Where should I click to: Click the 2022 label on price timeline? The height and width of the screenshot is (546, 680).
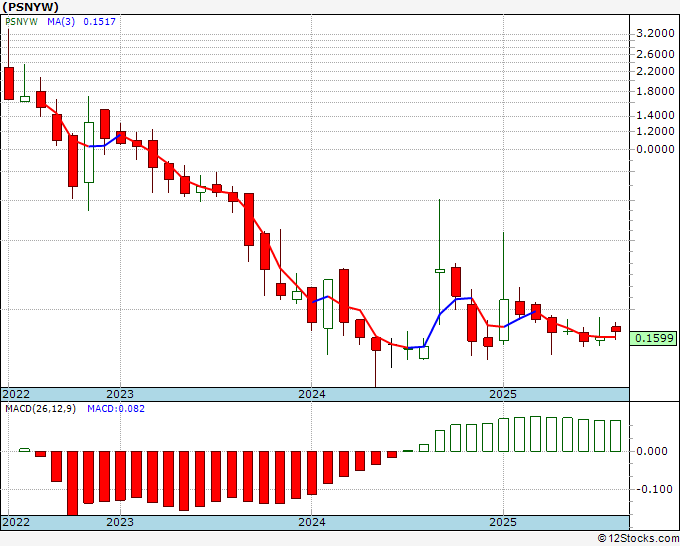tap(16, 394)
